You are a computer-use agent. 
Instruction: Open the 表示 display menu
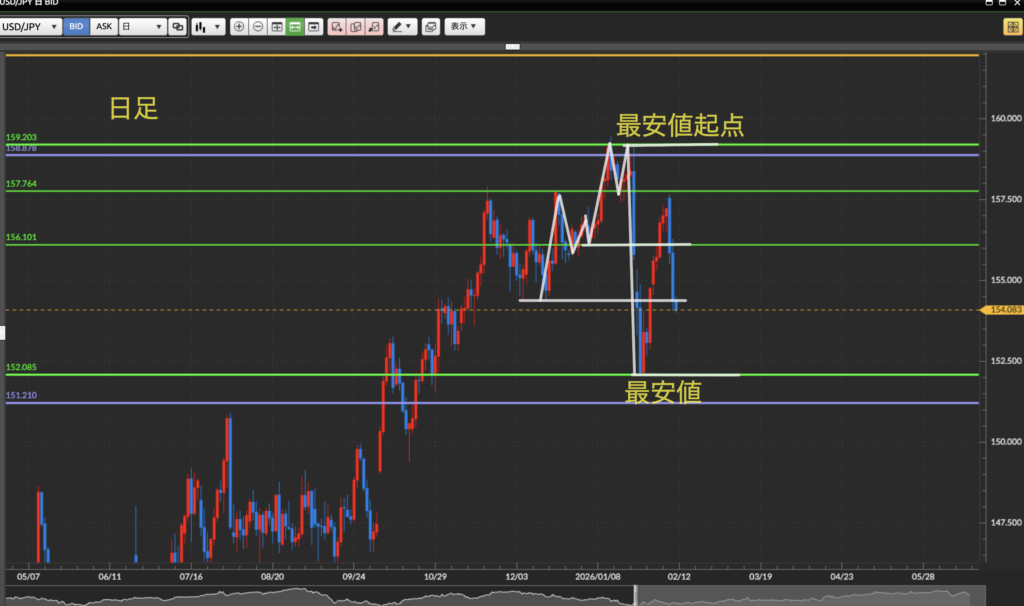(x=464, y=27)
